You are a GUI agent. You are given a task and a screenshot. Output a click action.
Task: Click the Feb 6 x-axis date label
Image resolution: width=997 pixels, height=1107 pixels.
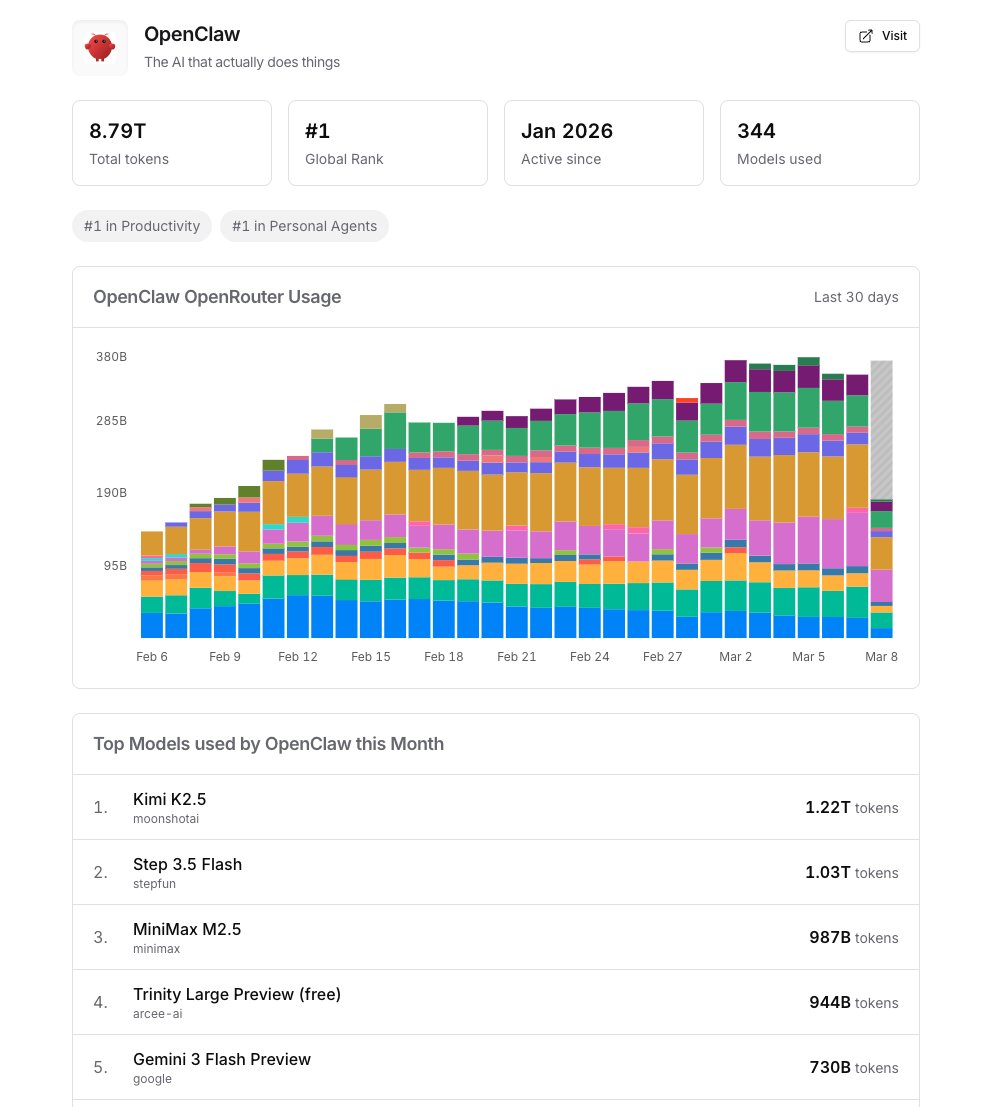(x=152, y=657)
